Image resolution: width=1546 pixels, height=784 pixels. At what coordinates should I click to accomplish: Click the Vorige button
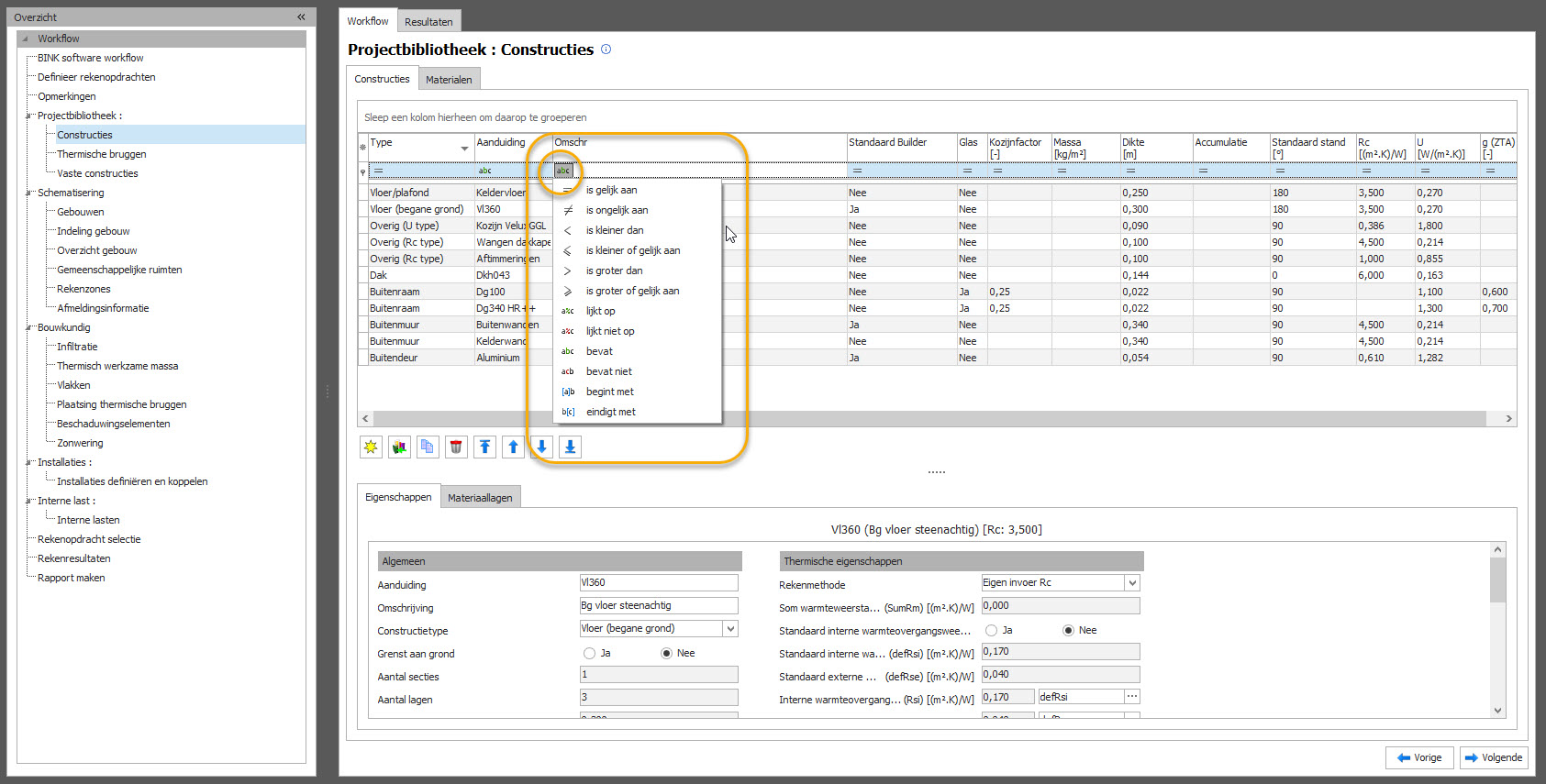point(1419,757)
